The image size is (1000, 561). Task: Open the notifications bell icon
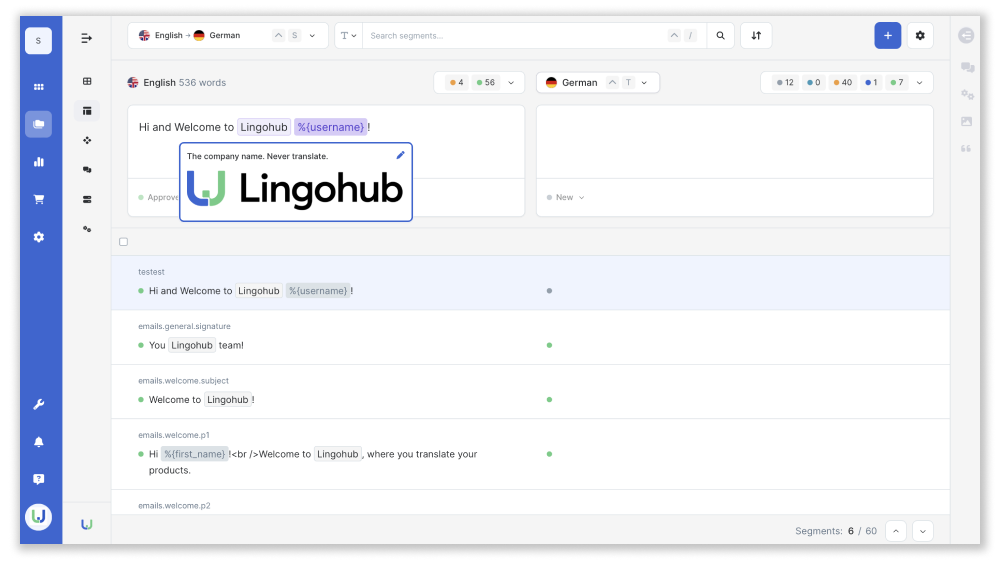click(38, 442)
